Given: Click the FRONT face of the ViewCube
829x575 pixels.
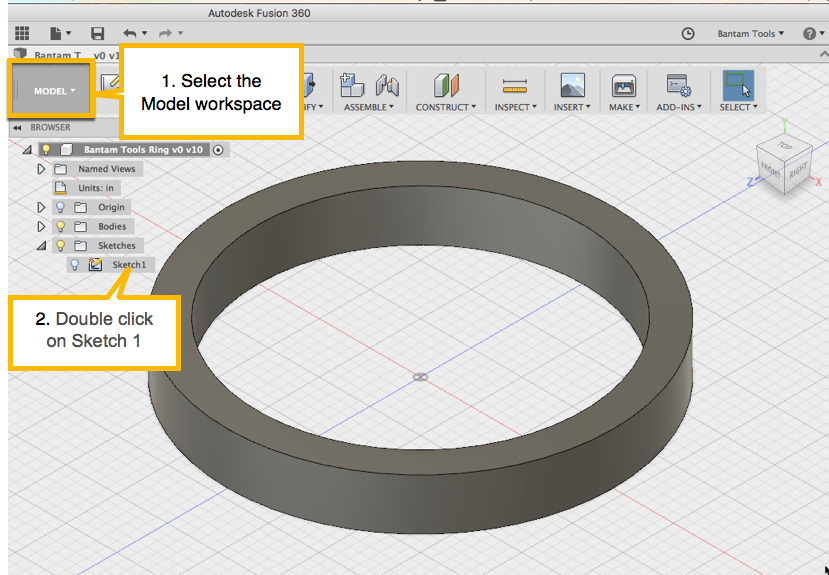Looking at the screenshot, I should pos(770,170).
